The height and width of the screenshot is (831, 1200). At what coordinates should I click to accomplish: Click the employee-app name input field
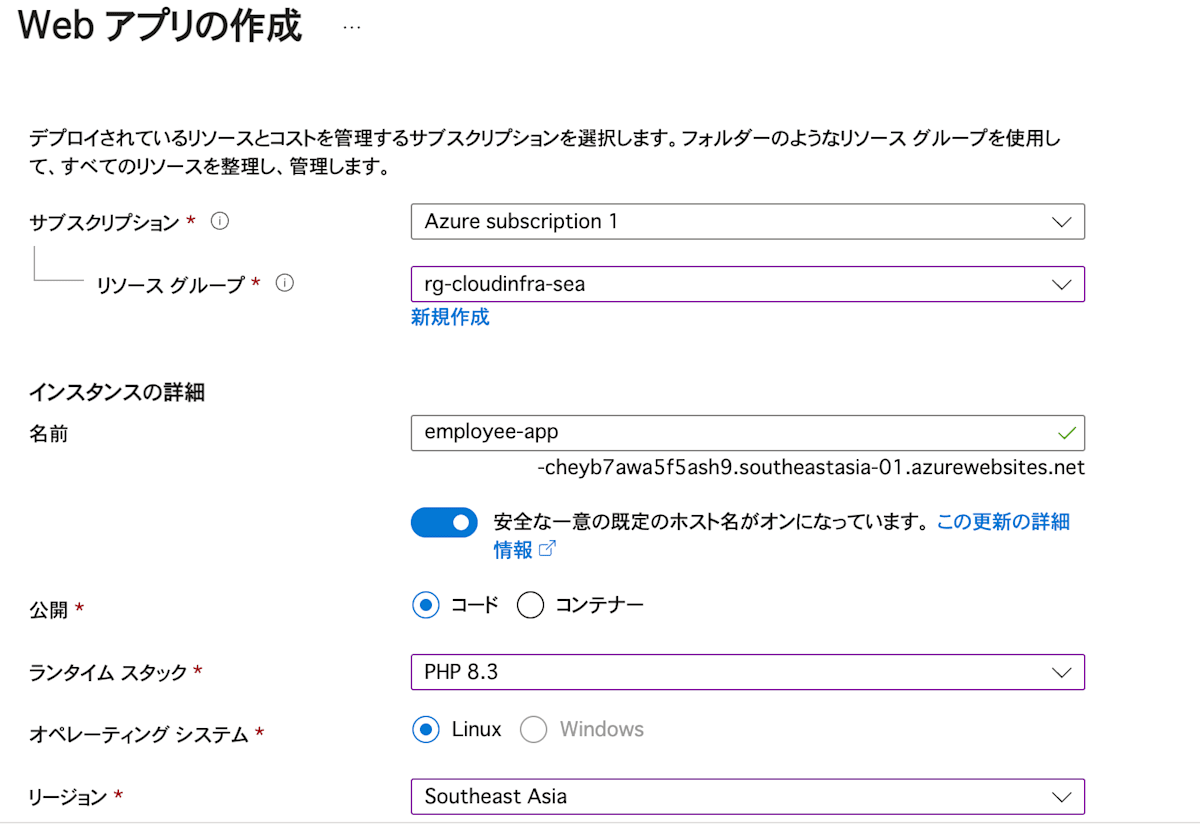(748, 433)
